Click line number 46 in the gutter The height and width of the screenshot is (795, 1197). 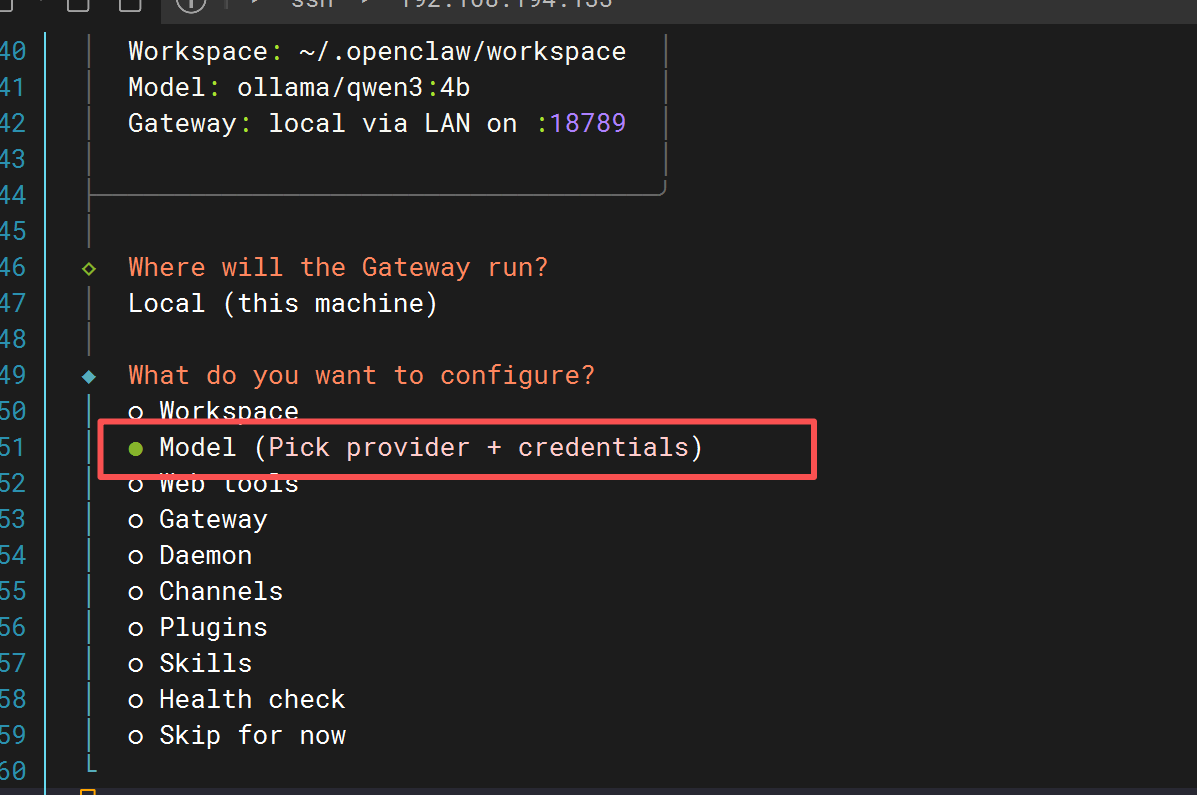tap(13, 267)
